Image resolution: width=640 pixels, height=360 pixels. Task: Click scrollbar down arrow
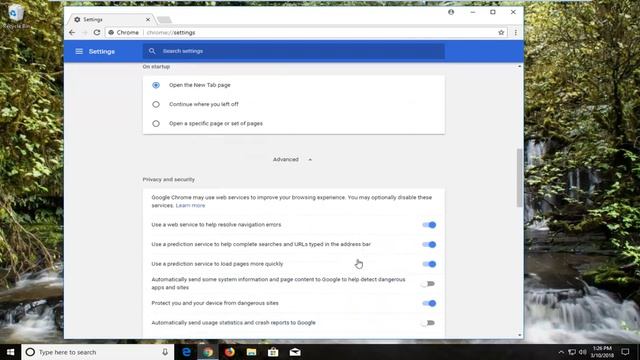point(520,335)
